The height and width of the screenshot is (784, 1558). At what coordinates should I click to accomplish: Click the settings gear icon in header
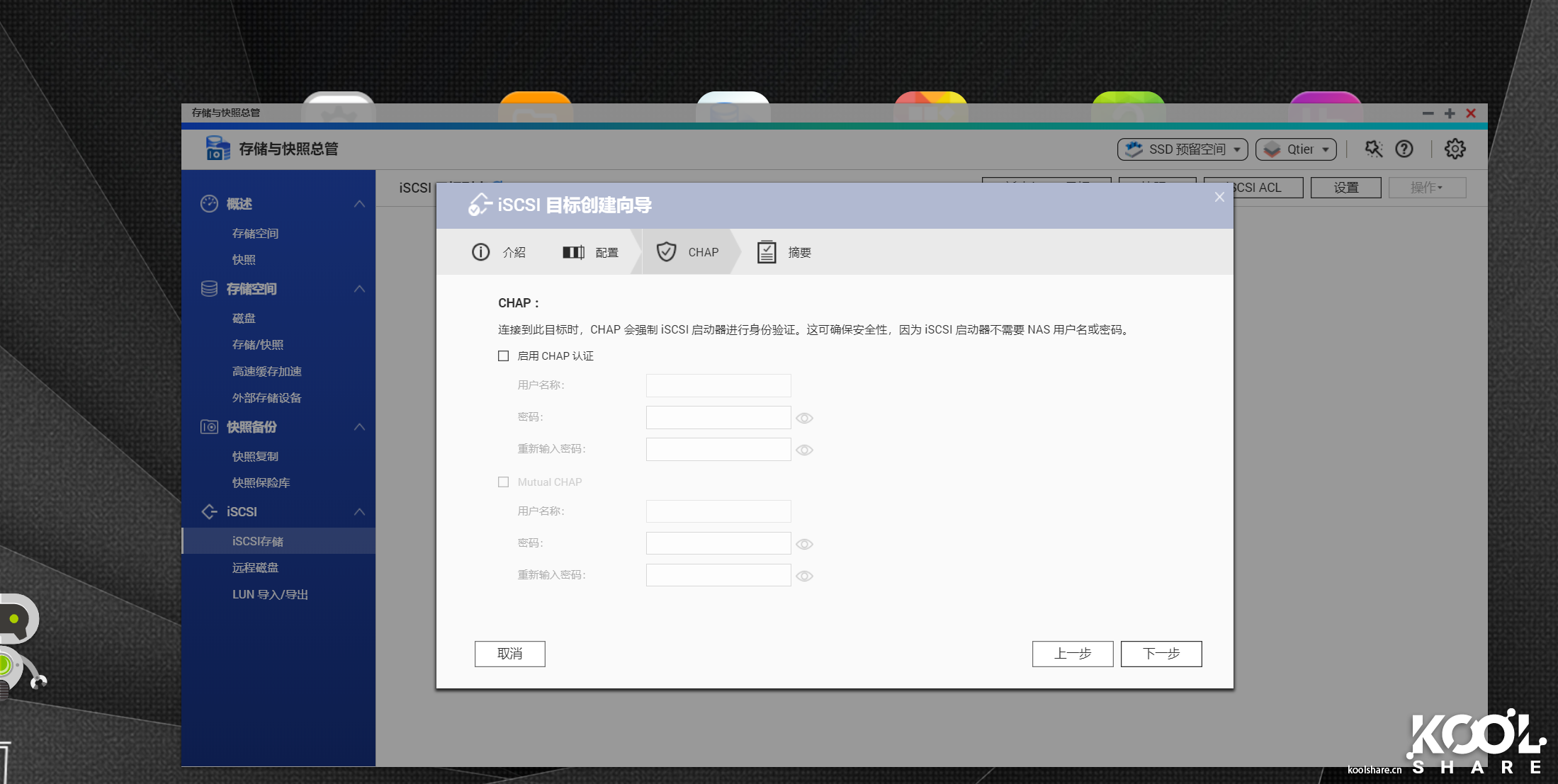1455,149
